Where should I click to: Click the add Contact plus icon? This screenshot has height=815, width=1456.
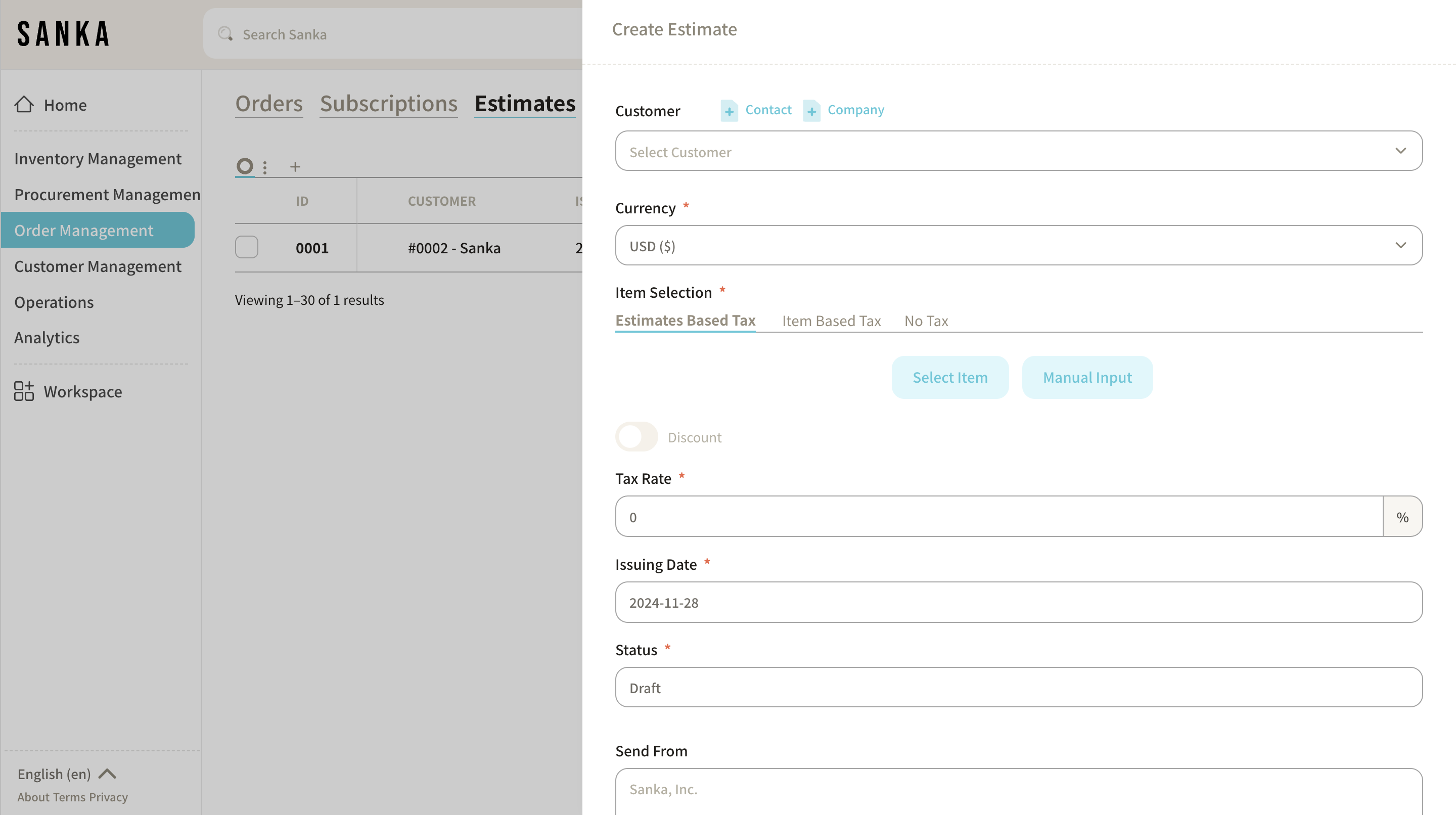tap(729, 111)
